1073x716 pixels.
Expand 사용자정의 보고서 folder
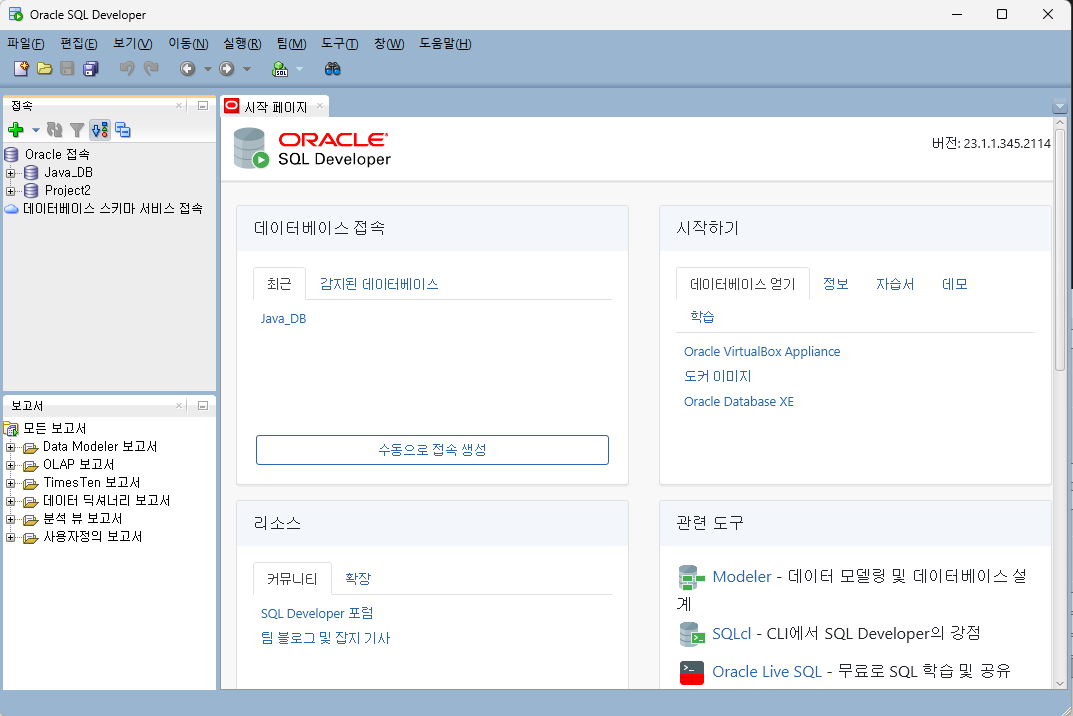10,537
